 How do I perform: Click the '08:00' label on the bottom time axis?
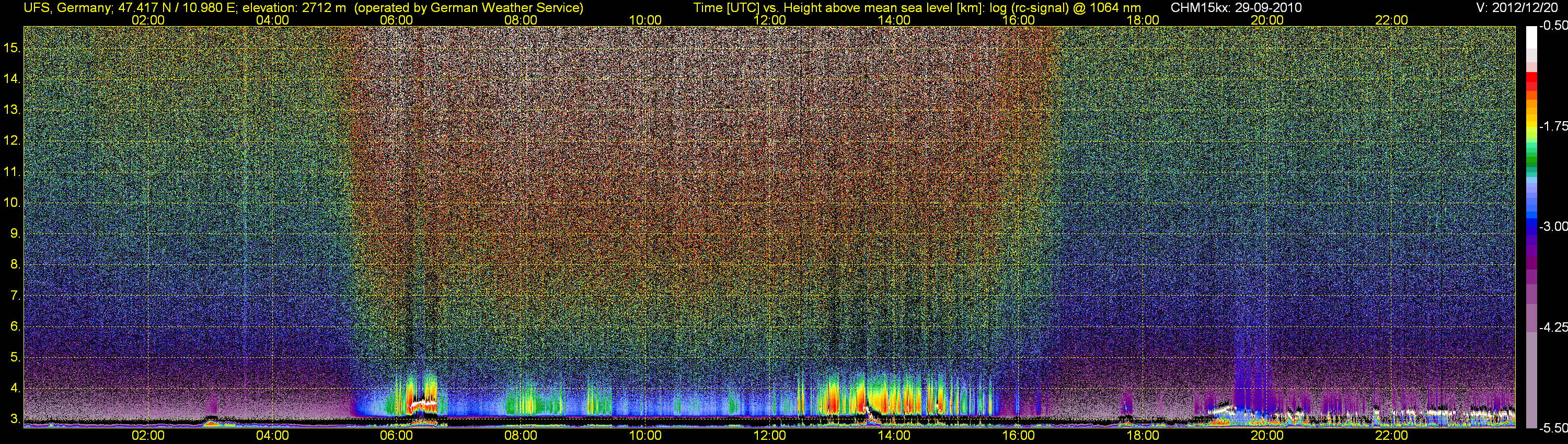pyautogui.click(x=521, y=436)
